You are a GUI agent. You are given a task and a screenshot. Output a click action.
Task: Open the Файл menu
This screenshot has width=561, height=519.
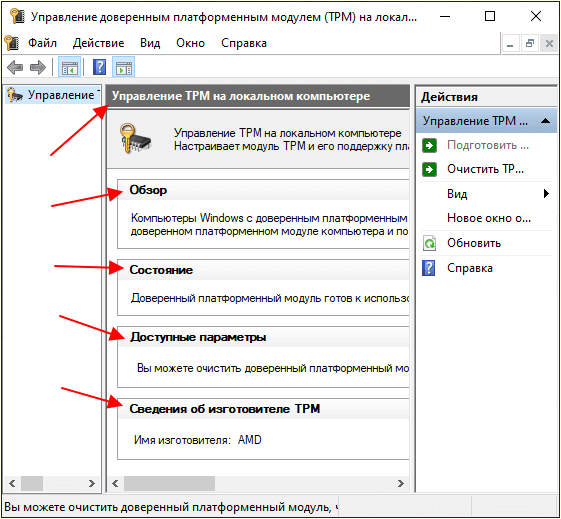tap(42, 43)
